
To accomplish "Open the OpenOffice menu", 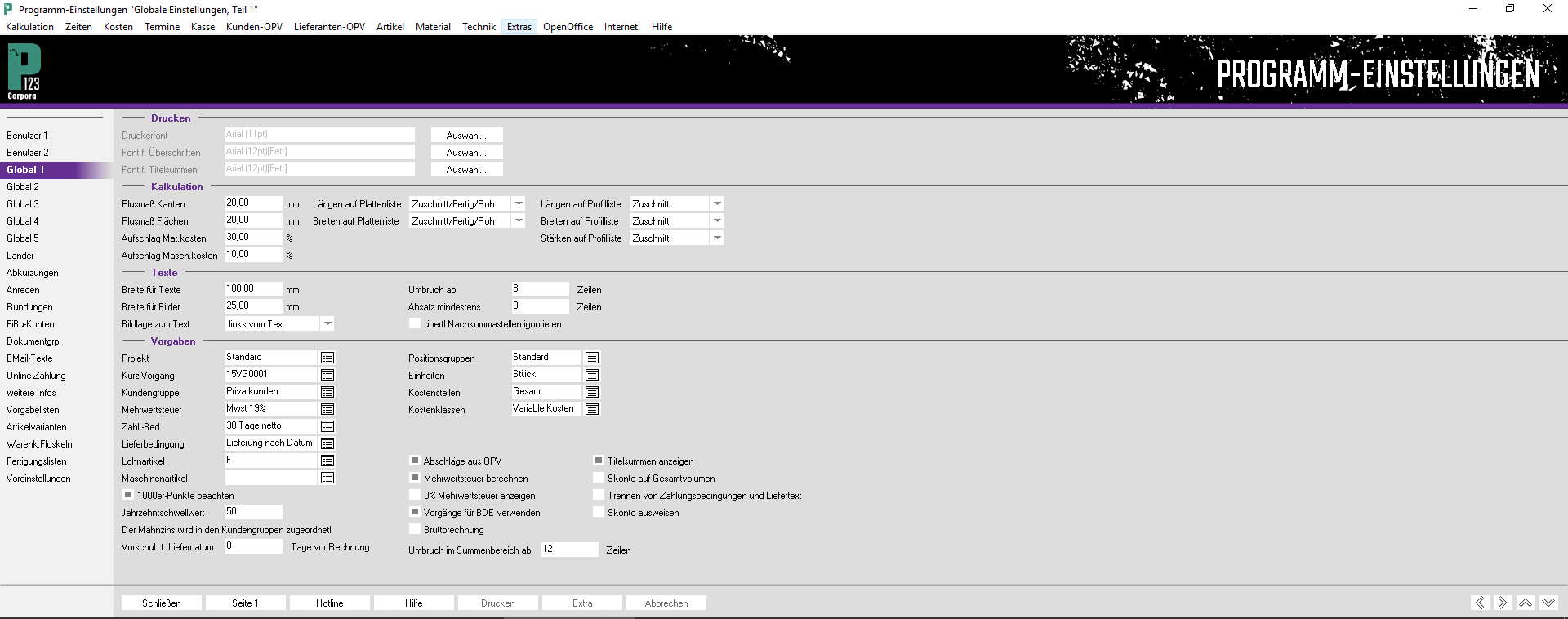I will tap(568, 27).
